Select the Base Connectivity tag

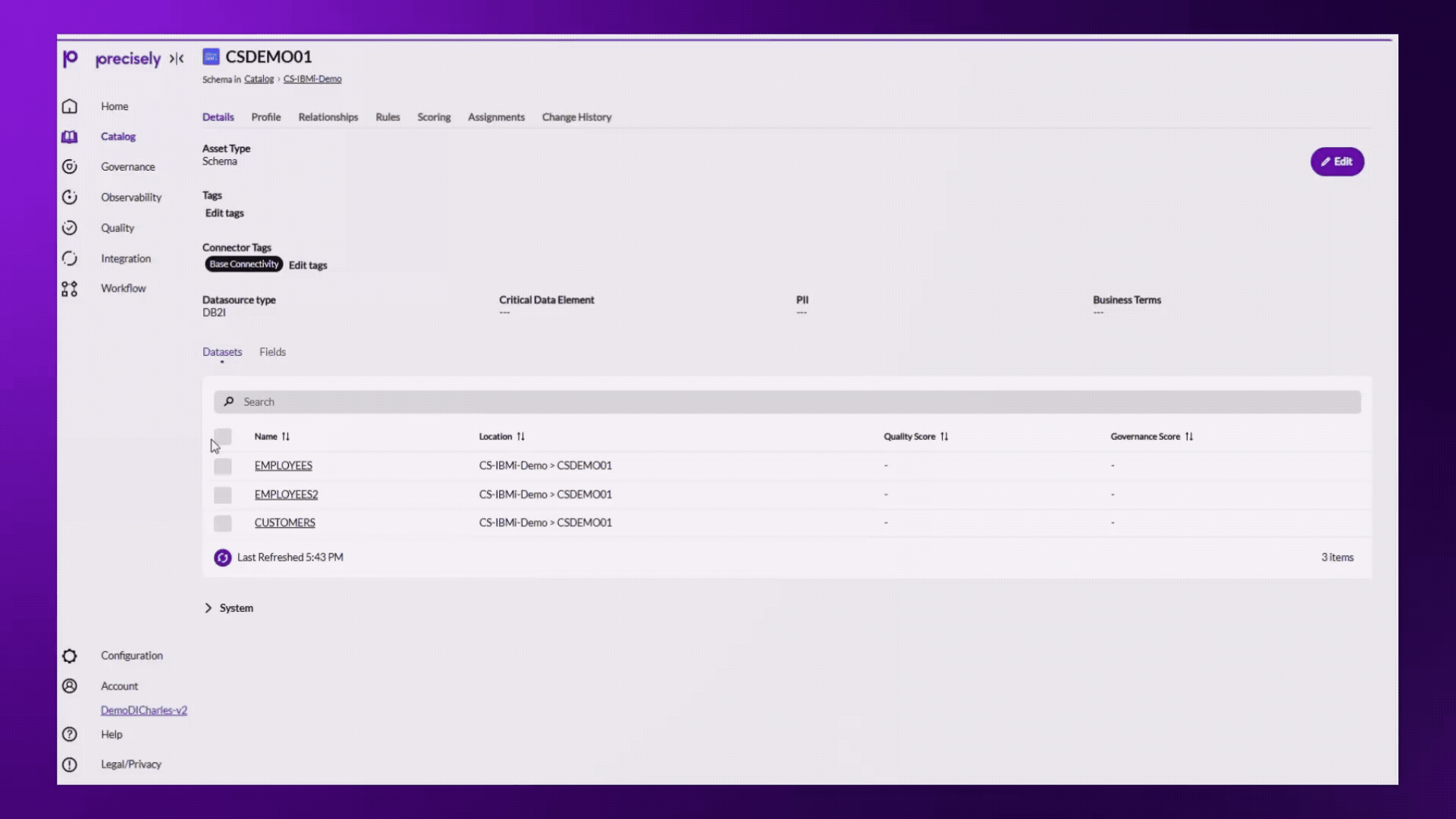point(243,264)
